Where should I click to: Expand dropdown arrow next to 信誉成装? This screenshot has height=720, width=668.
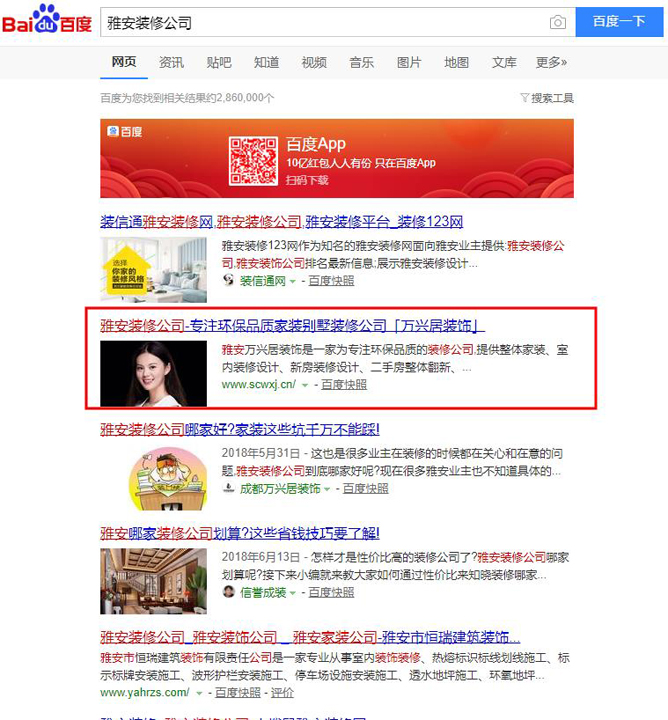[x=292, y=593]
